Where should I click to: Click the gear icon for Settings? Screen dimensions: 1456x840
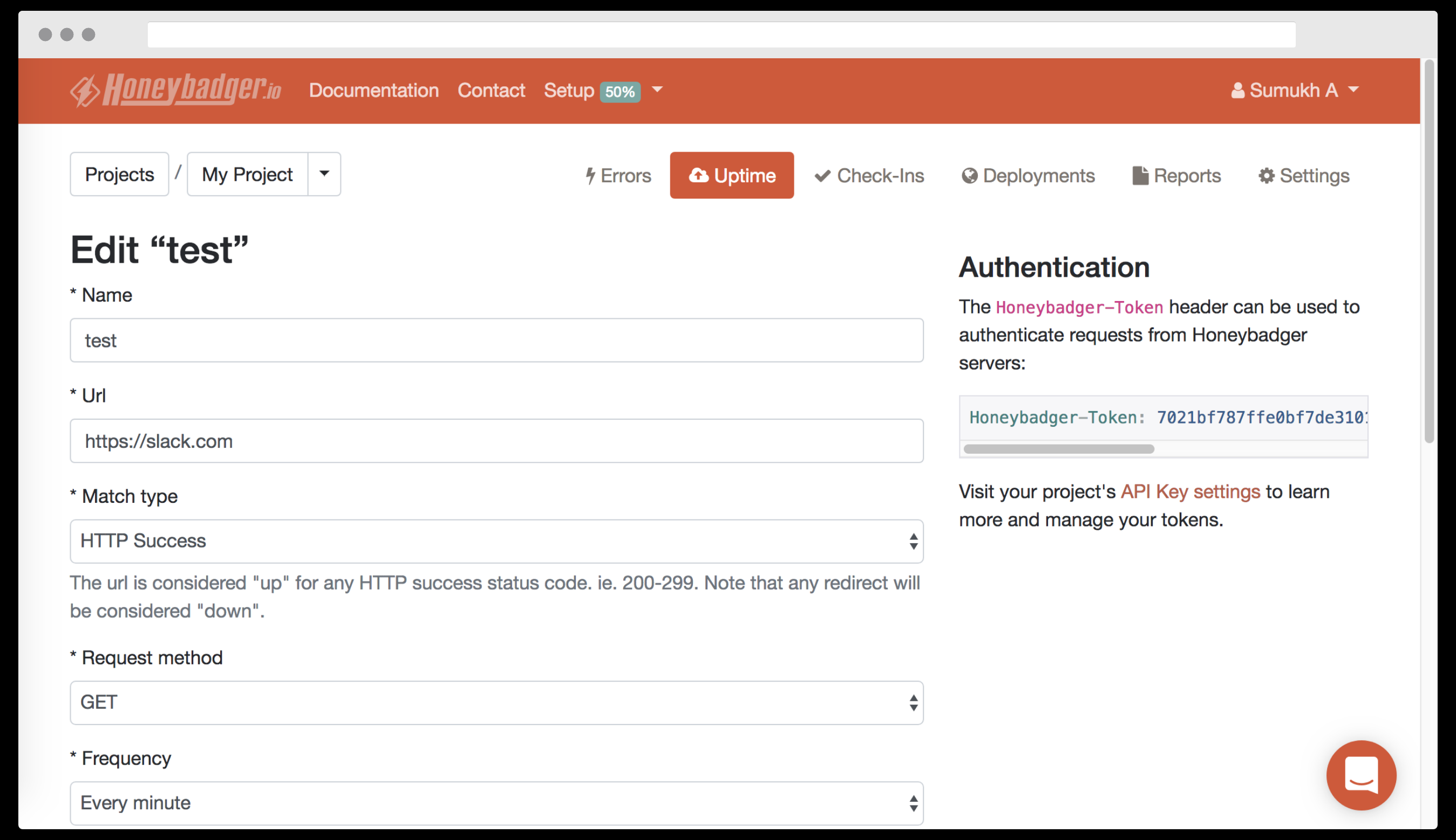click(1266, 175)
